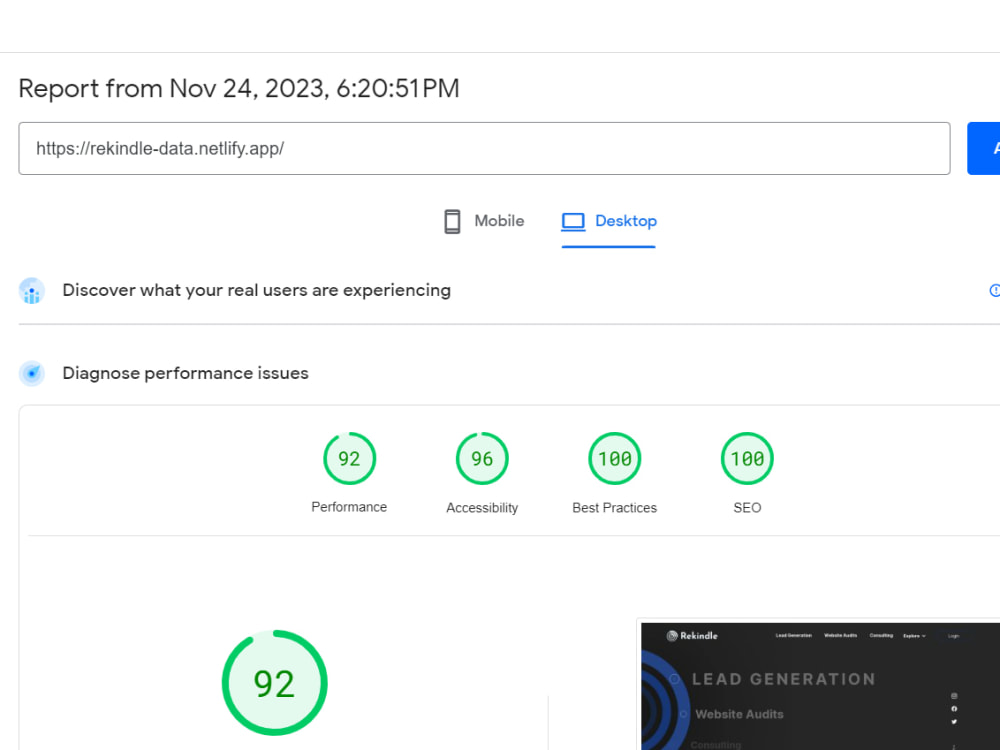This screenshot has height=750, width=1000.
Task: Click the info icon beside real users section
Action: coord(994,291)
